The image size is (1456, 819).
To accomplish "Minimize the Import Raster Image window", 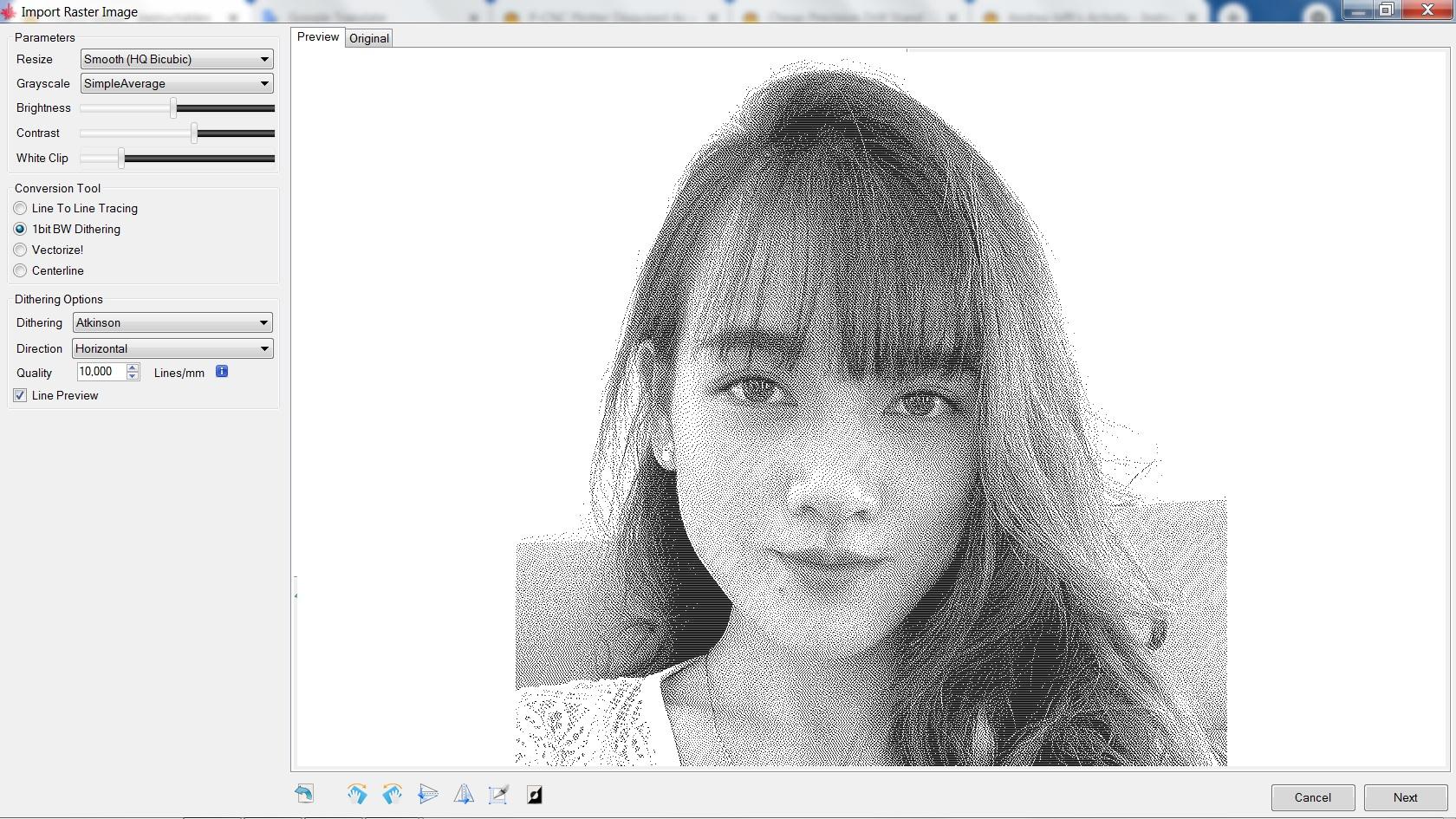I will coord(1358,10).
